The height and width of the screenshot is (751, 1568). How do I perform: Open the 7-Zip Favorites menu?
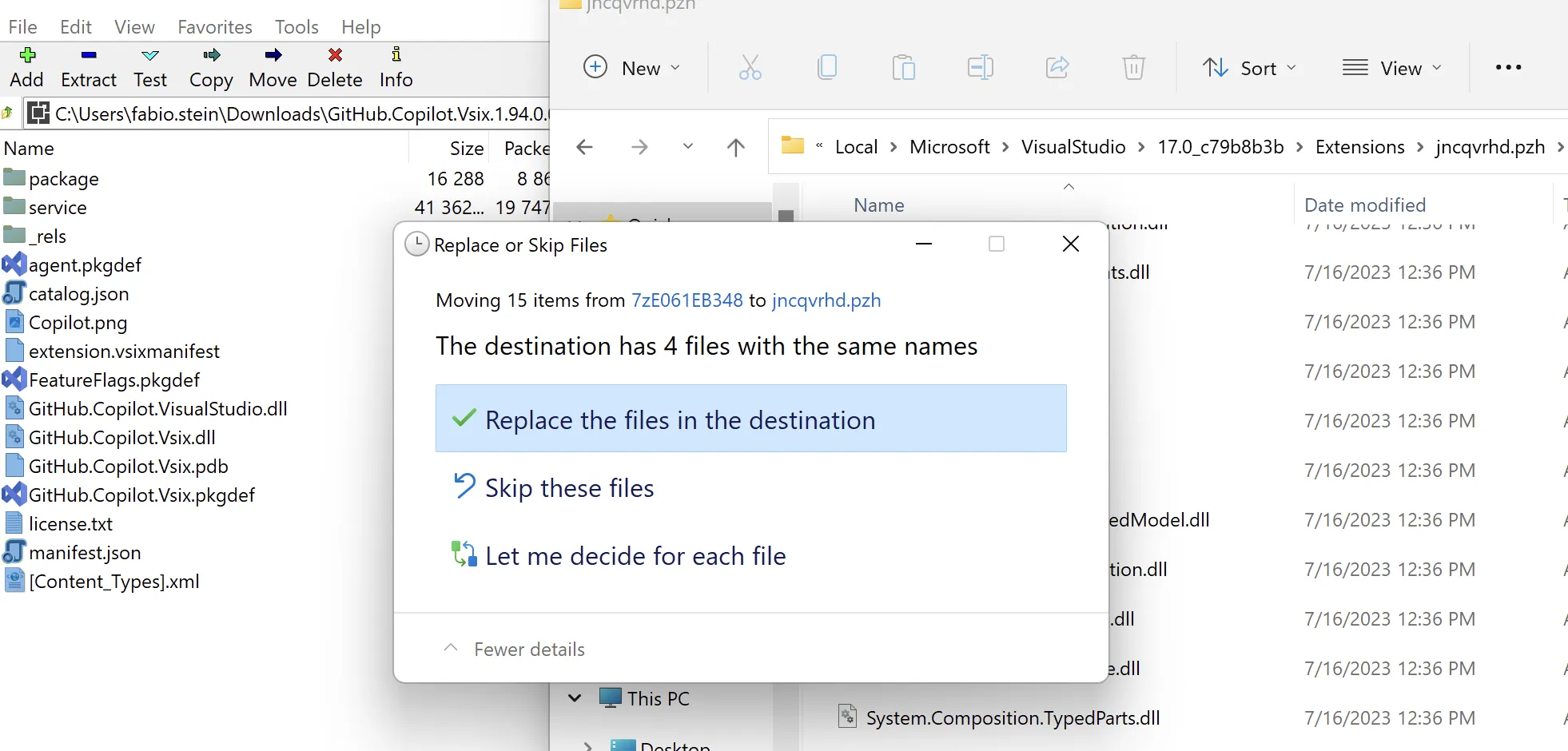click(x=215, y=26)
